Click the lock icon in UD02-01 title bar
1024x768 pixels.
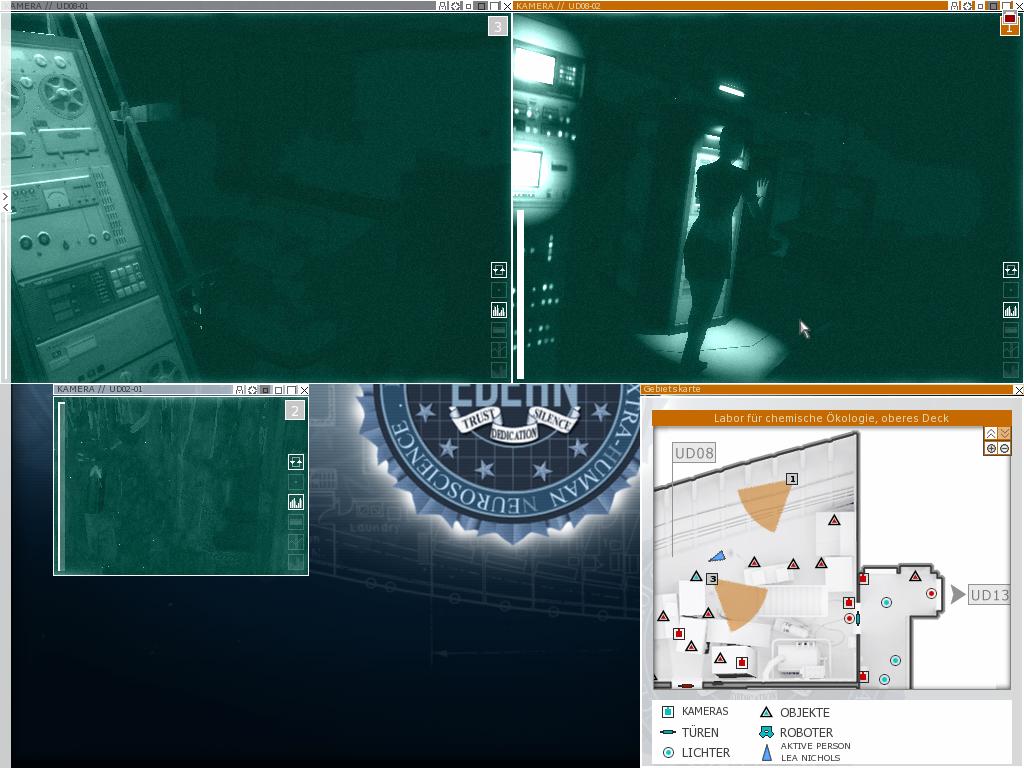click(240, 390)
